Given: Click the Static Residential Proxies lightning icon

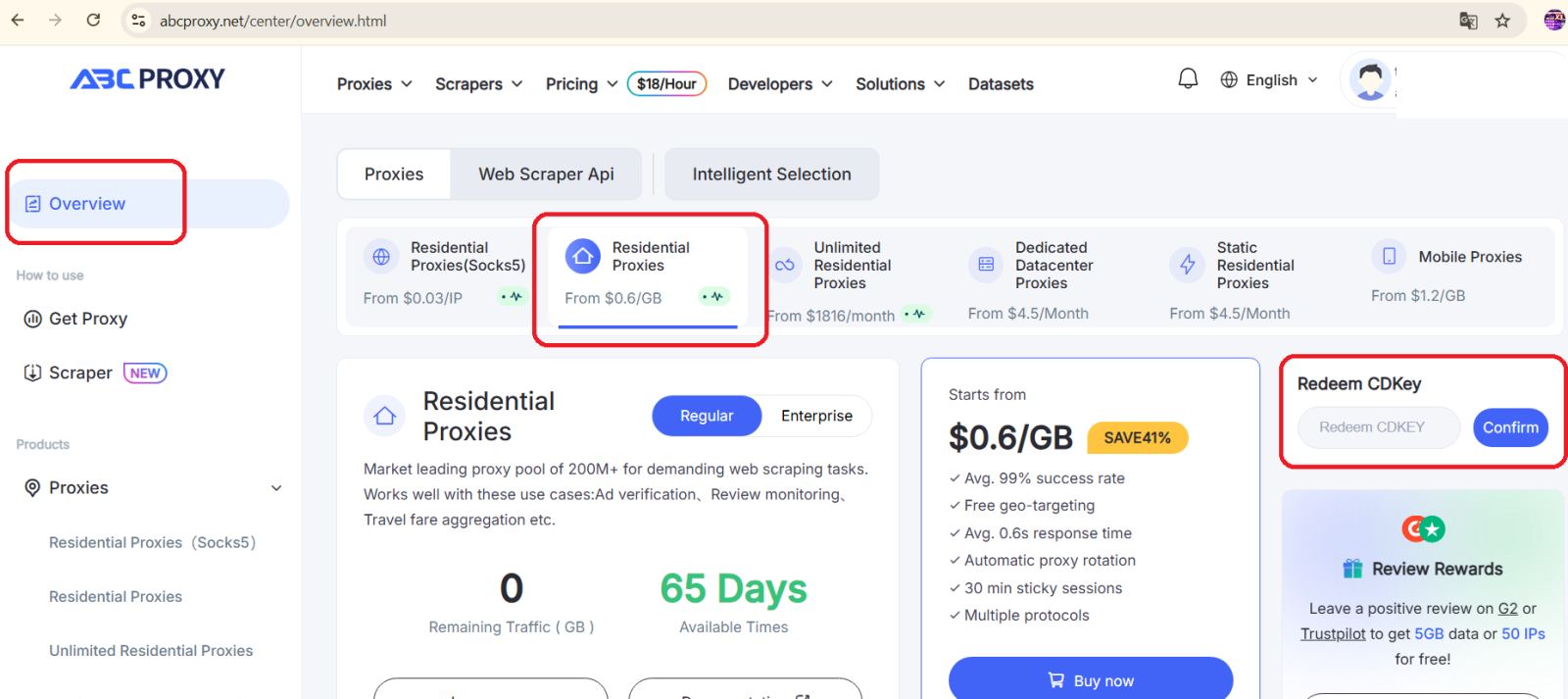Looking at the screenshot, I should pos(1187,265).
